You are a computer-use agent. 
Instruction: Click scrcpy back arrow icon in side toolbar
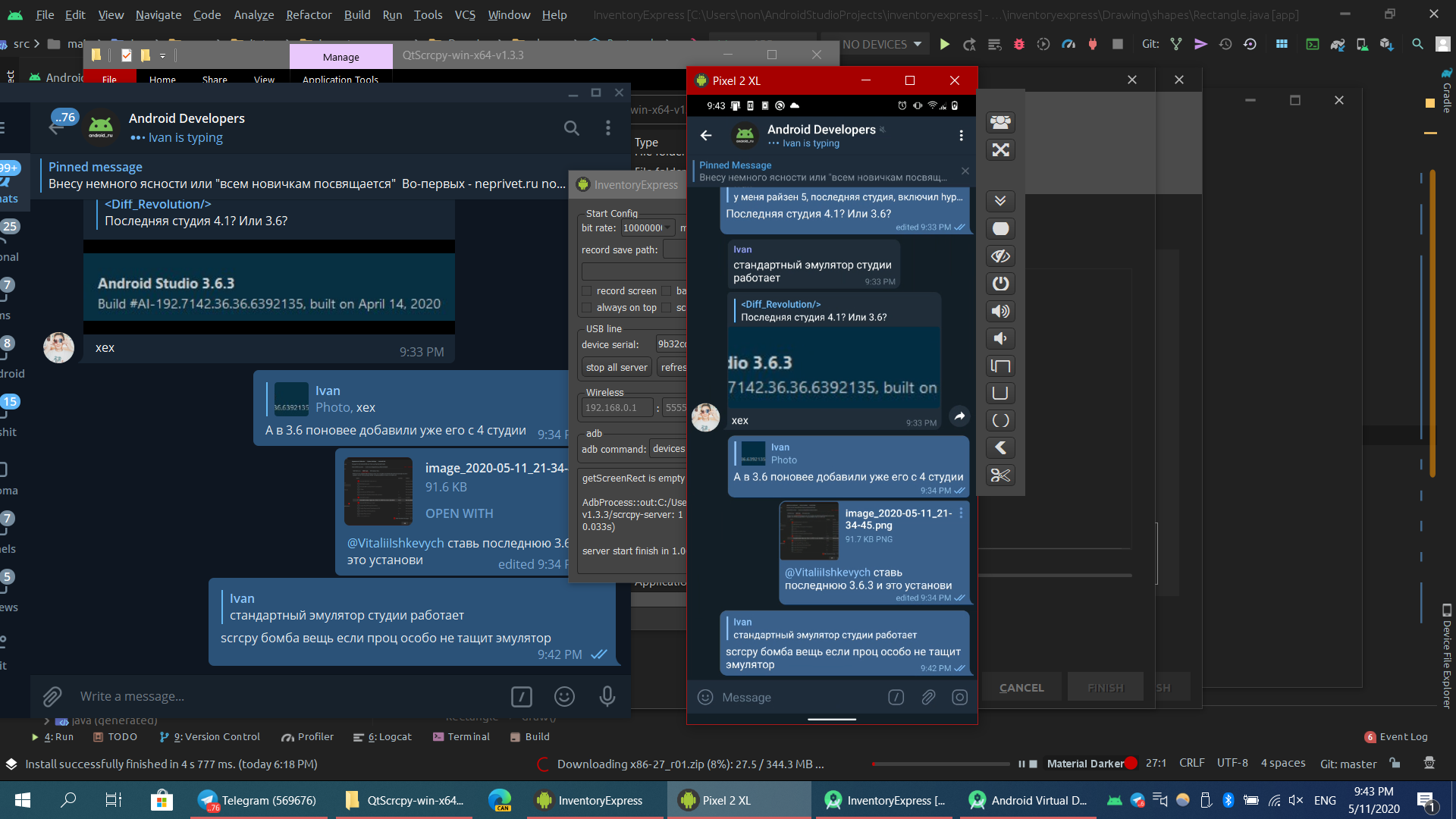click(x=1000, y=448)
